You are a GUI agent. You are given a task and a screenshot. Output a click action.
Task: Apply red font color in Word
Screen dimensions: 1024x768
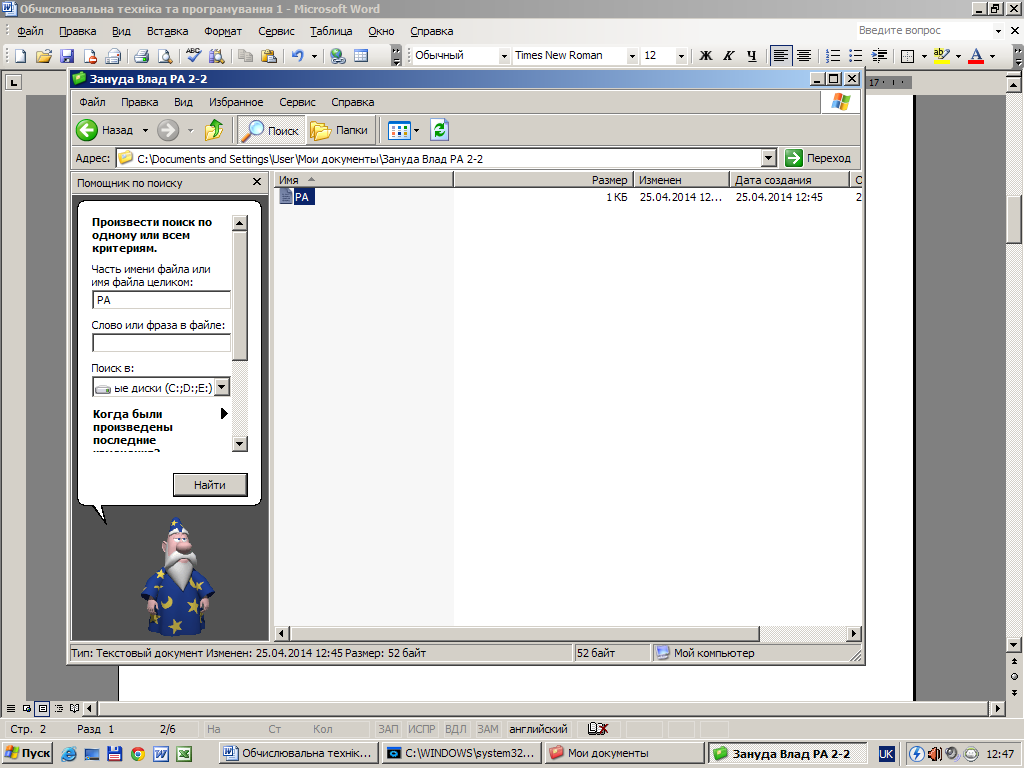click(x=976, y=56)
